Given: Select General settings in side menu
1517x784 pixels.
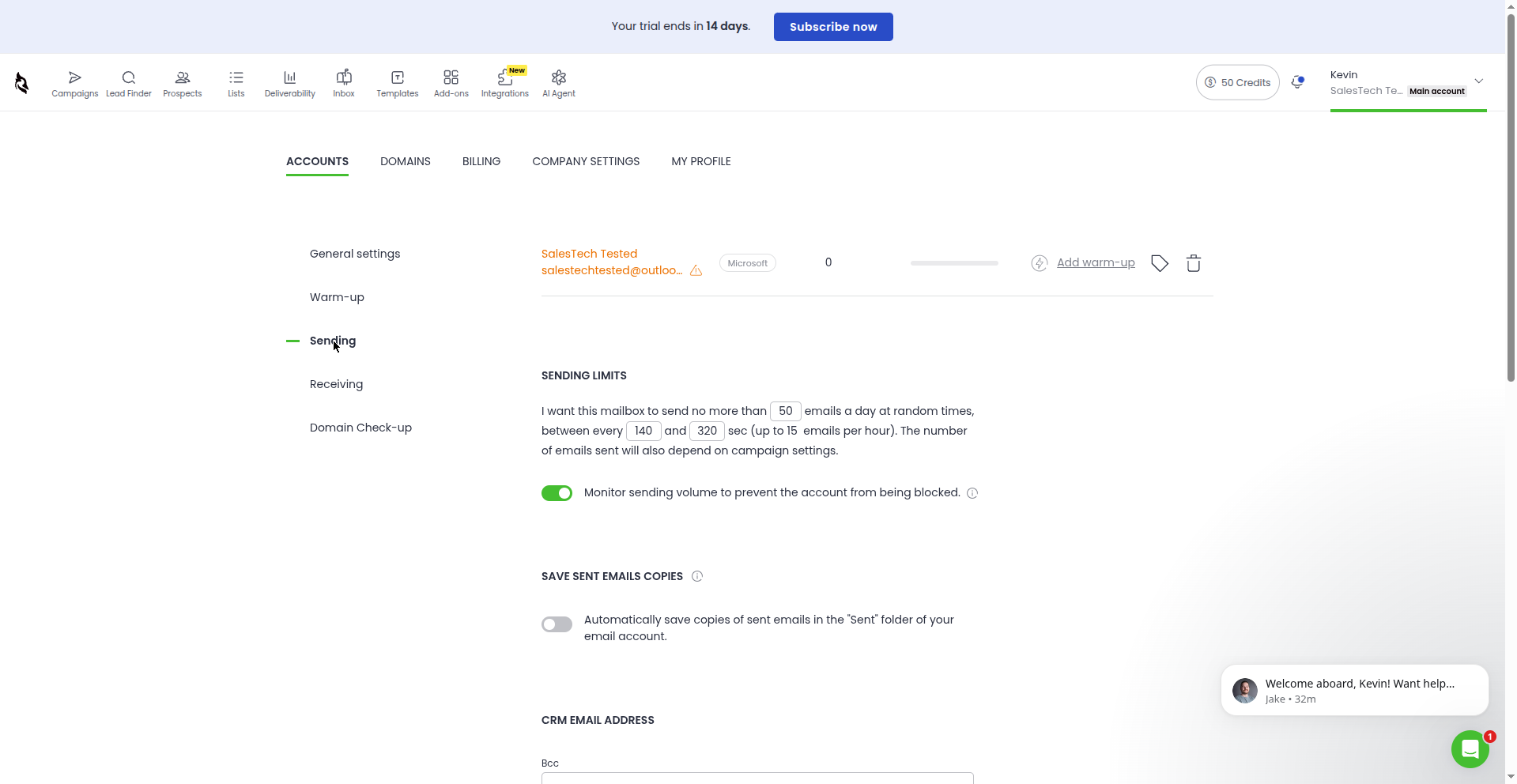Looking at the screenshot, I should (x=355, y=254).
